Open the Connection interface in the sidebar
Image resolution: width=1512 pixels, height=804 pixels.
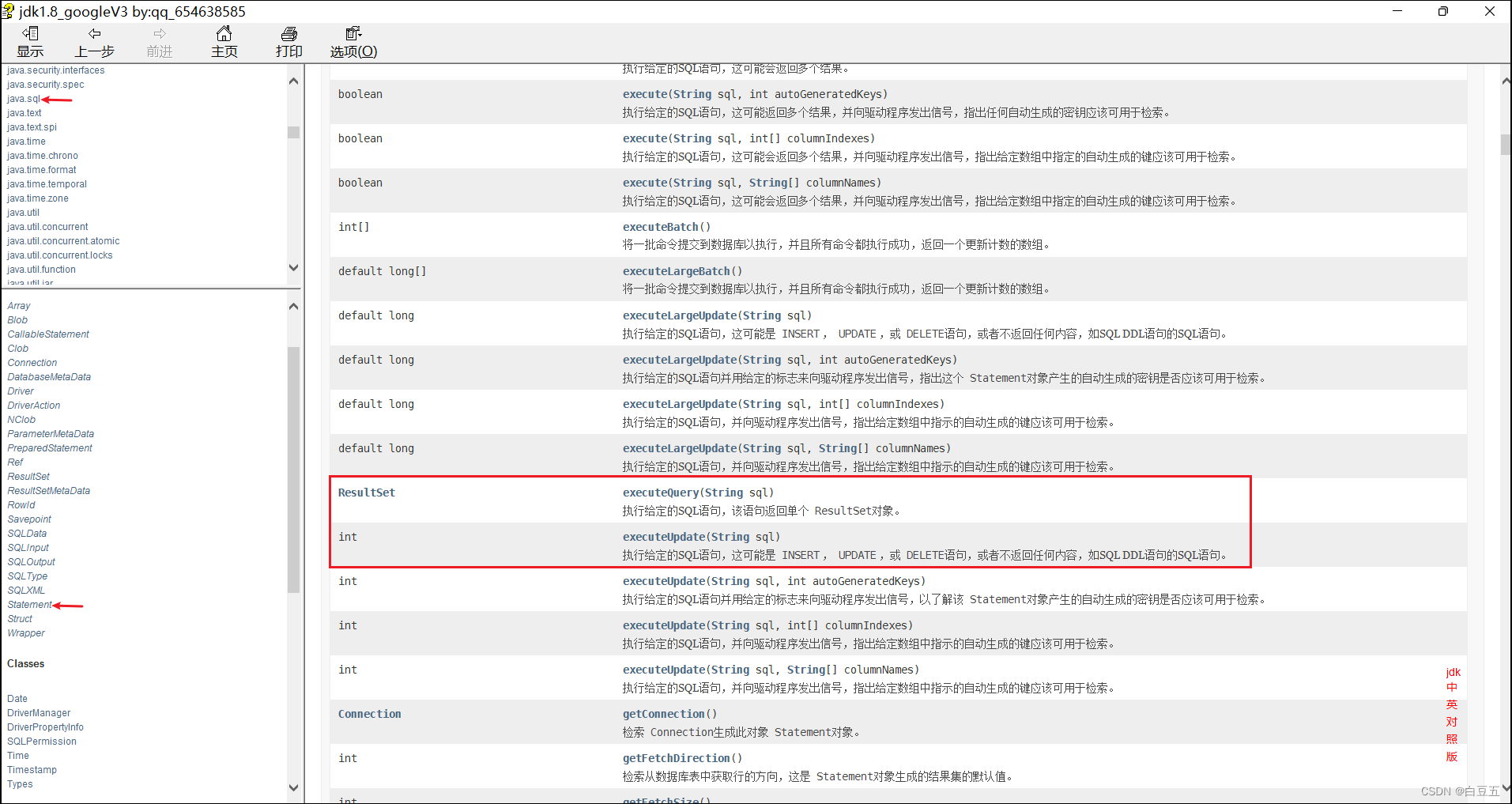click(x=32, y=363)
